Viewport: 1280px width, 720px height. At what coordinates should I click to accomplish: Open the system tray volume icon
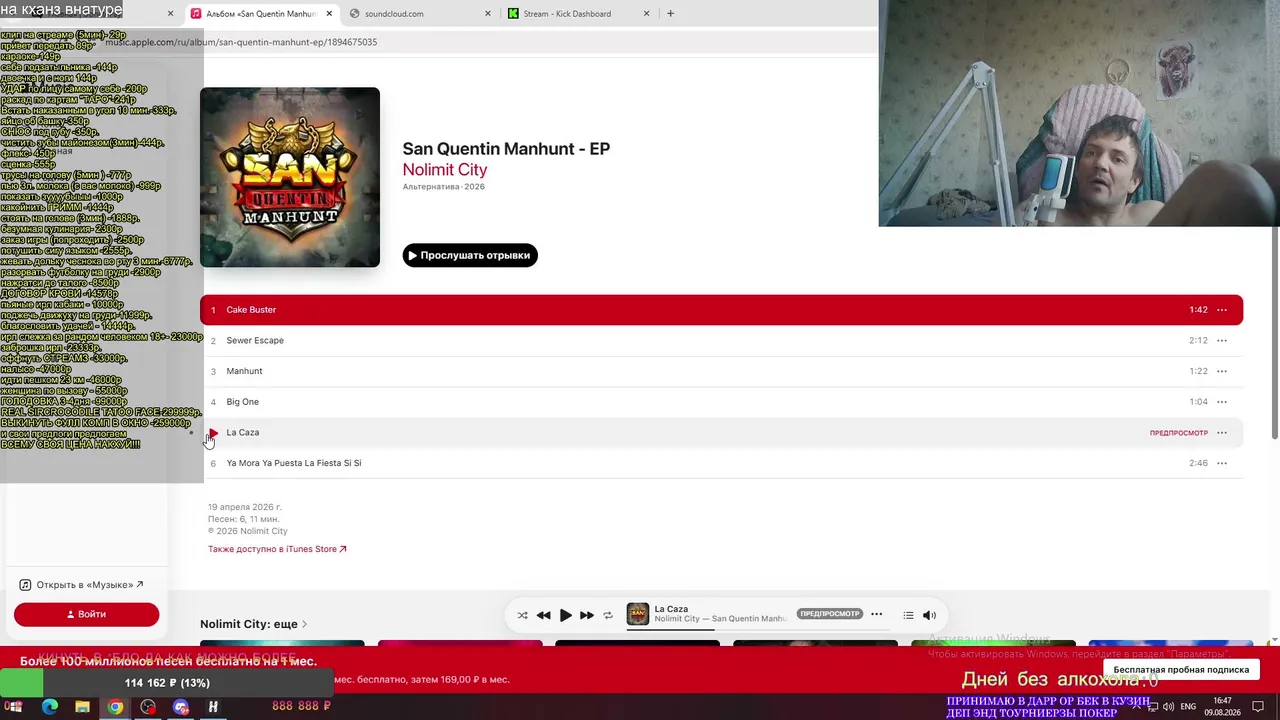tap(1168, 707)
